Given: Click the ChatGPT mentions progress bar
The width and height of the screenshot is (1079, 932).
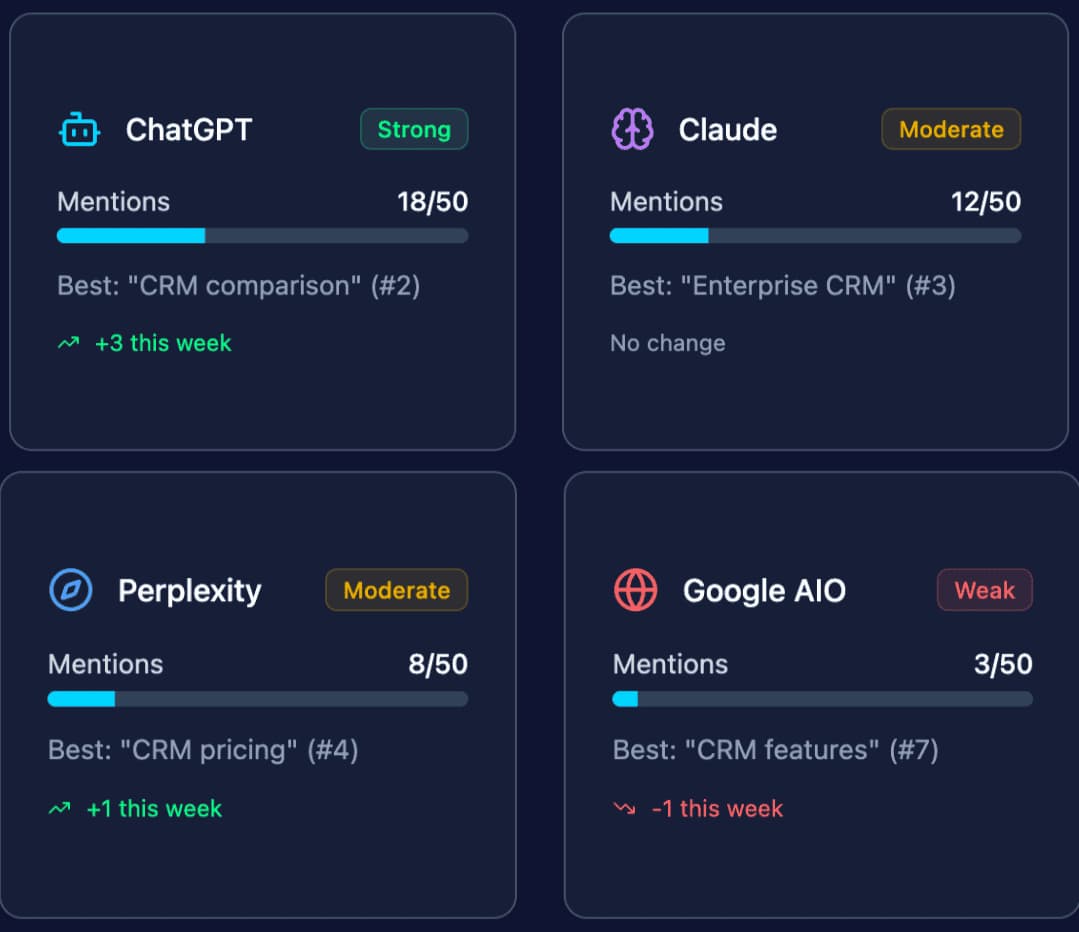Looking at the screenshot, I should tap(262, 236).
